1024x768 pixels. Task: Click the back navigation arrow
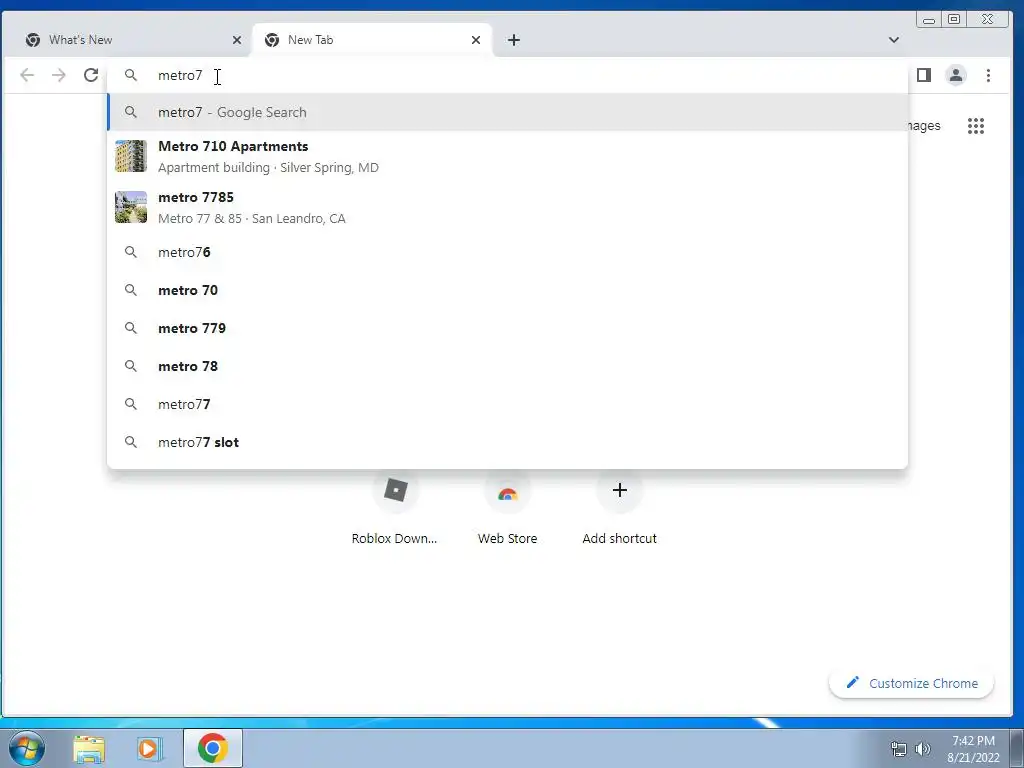coord(27,75)
